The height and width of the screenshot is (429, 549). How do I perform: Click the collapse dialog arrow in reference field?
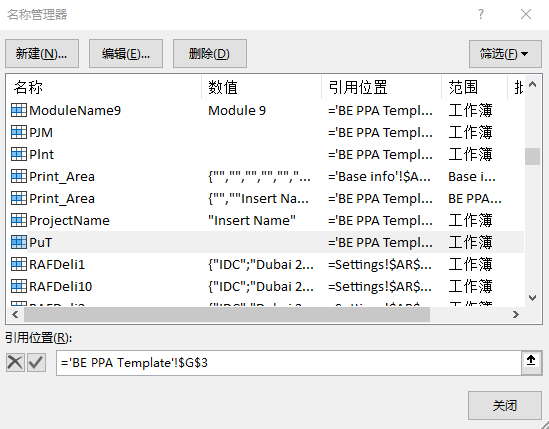coord(531,360)
